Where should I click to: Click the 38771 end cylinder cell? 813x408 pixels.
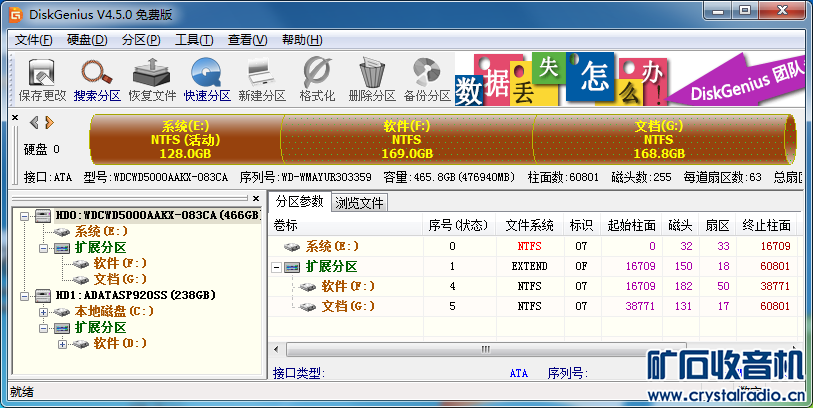[775, 286]
